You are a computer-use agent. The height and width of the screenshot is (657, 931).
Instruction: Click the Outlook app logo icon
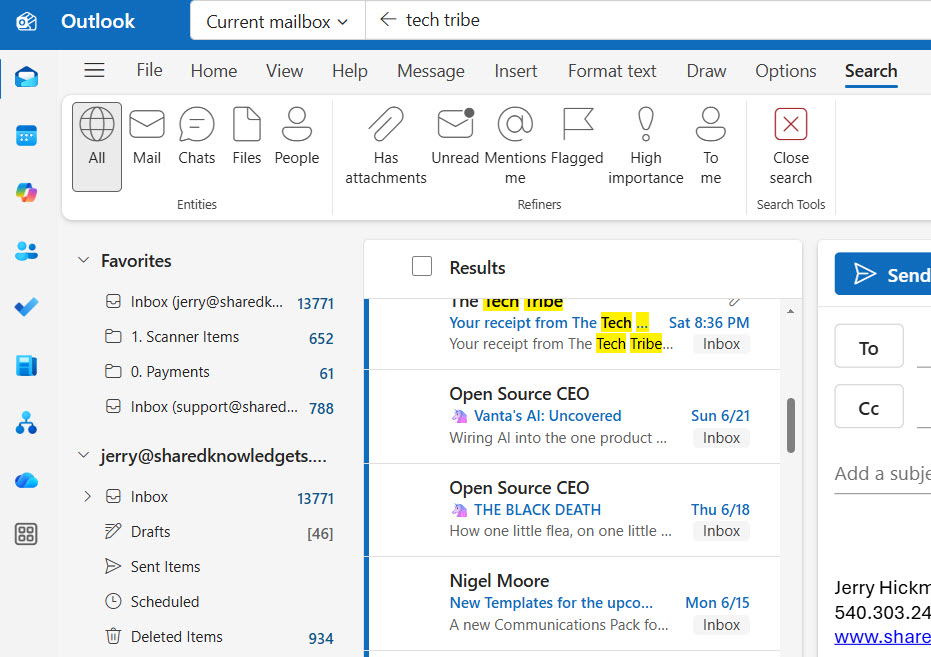coord(26,22)
